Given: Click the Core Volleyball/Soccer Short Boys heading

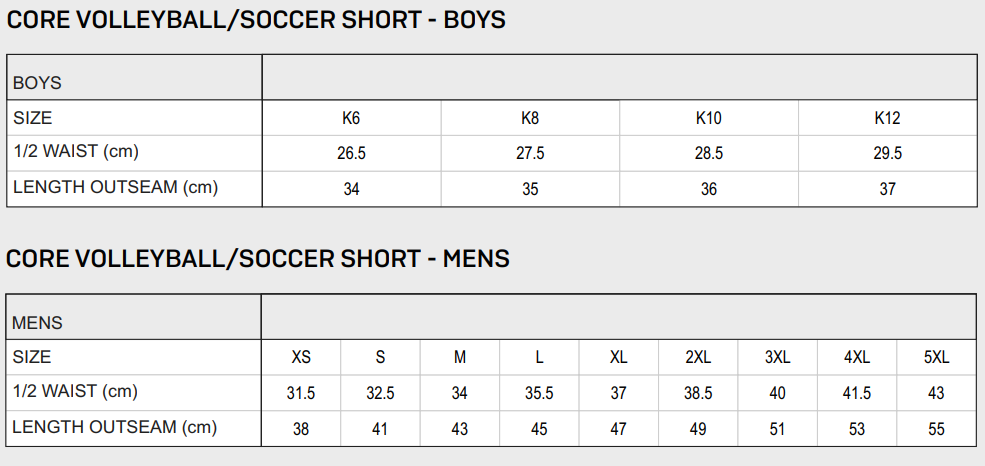Looking at the screenshot, I should (x=256, y=20).
